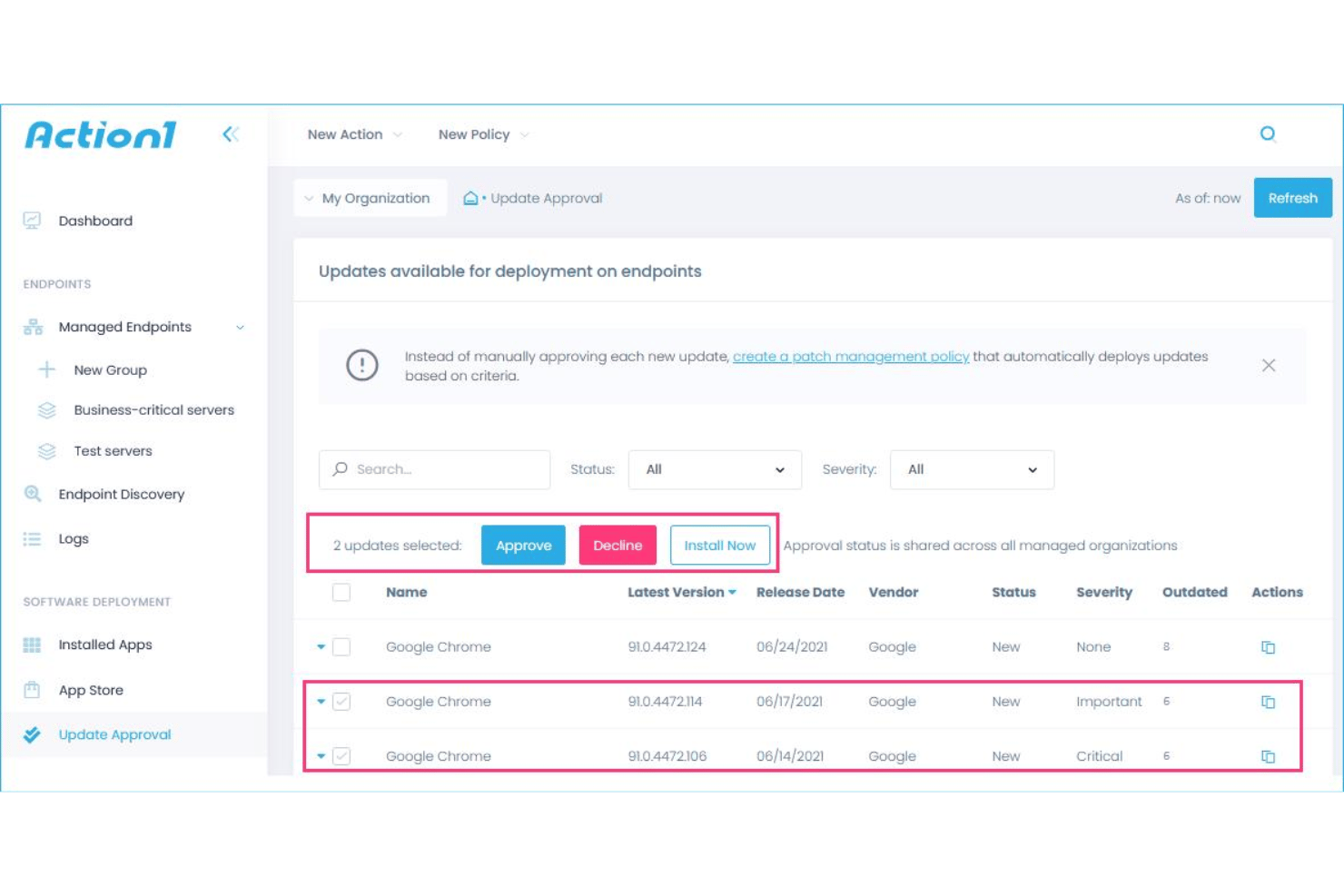Click inside the Search input field
Viewport: 1344px width, 896px height.
tap(434, 469)
